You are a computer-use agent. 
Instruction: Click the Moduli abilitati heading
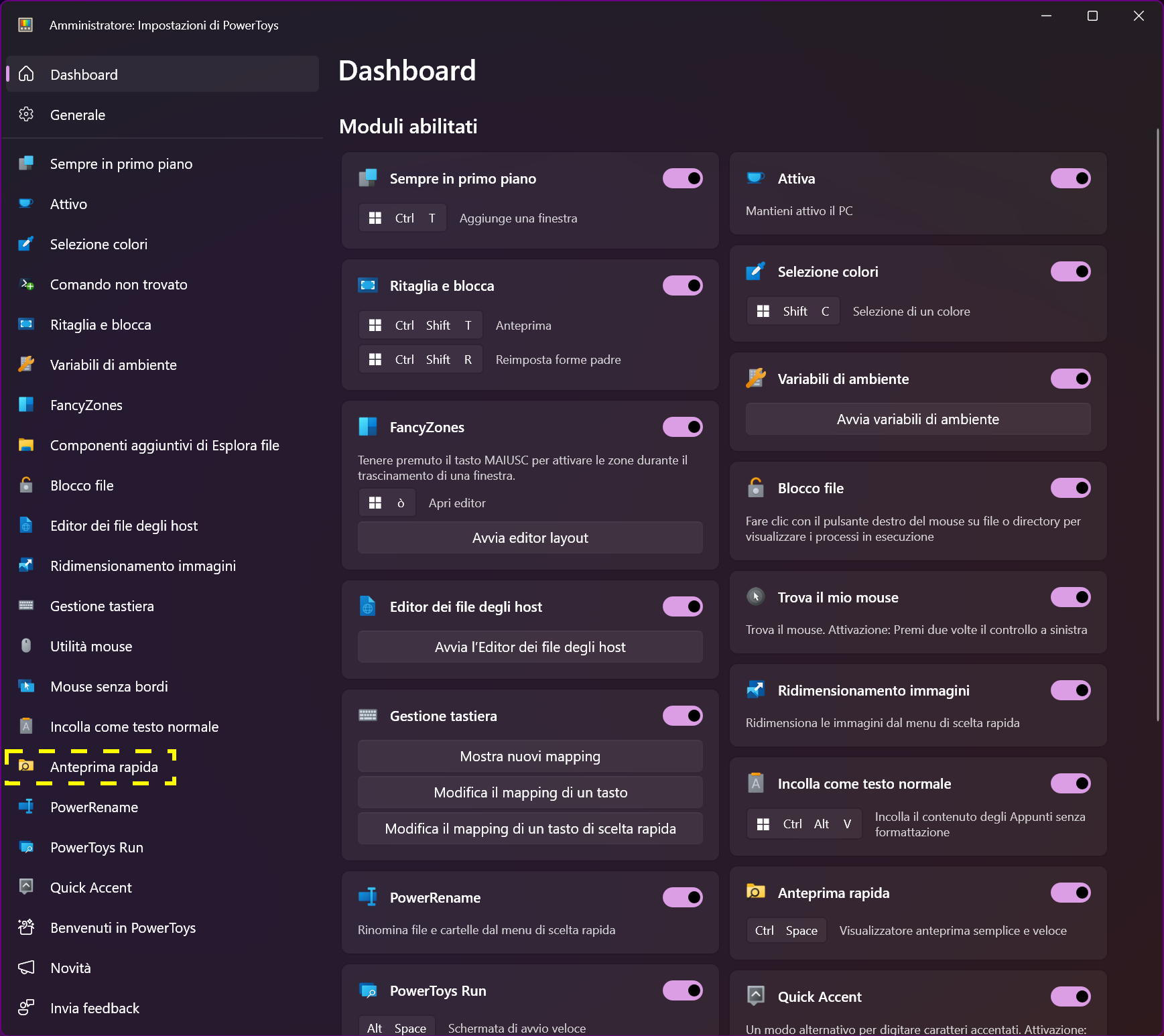pyautogui.click(x=408, y=126)
